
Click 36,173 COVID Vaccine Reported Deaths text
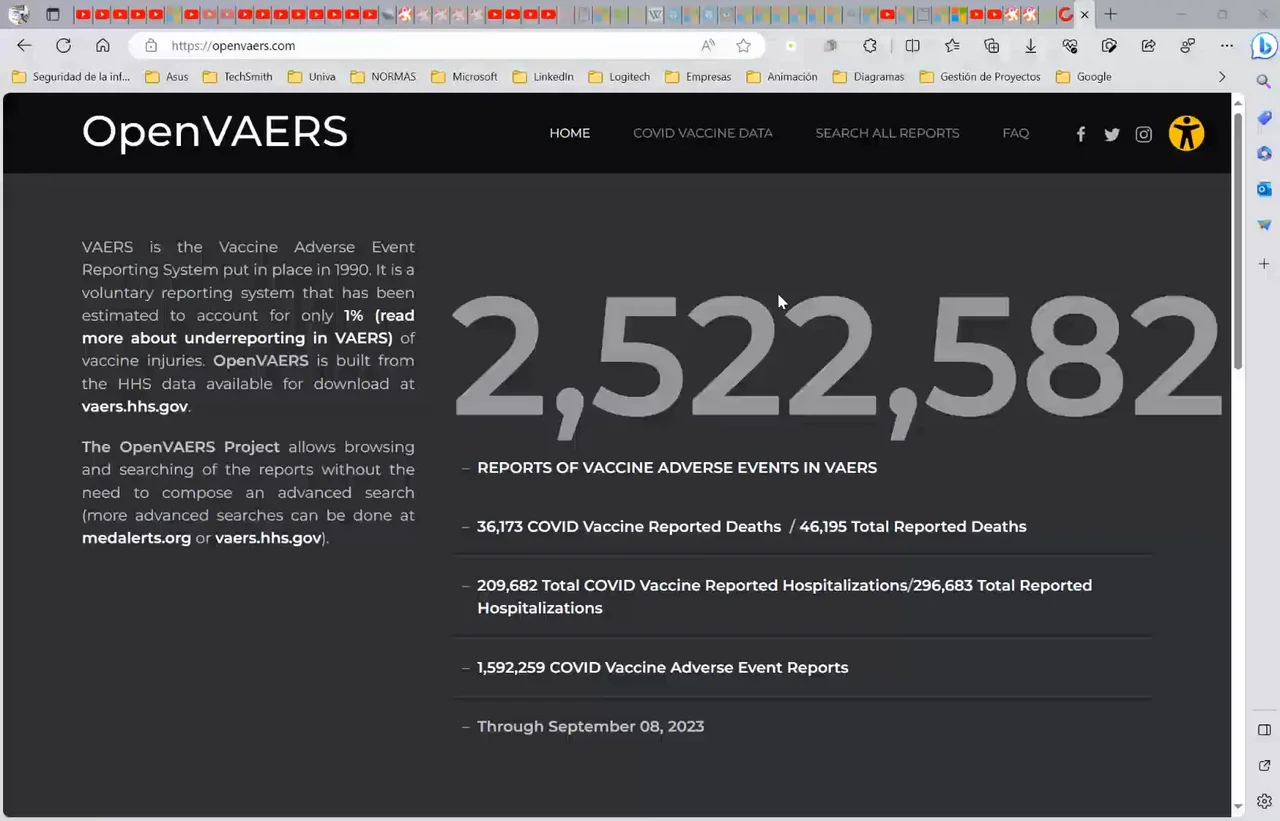pos(629,527)
